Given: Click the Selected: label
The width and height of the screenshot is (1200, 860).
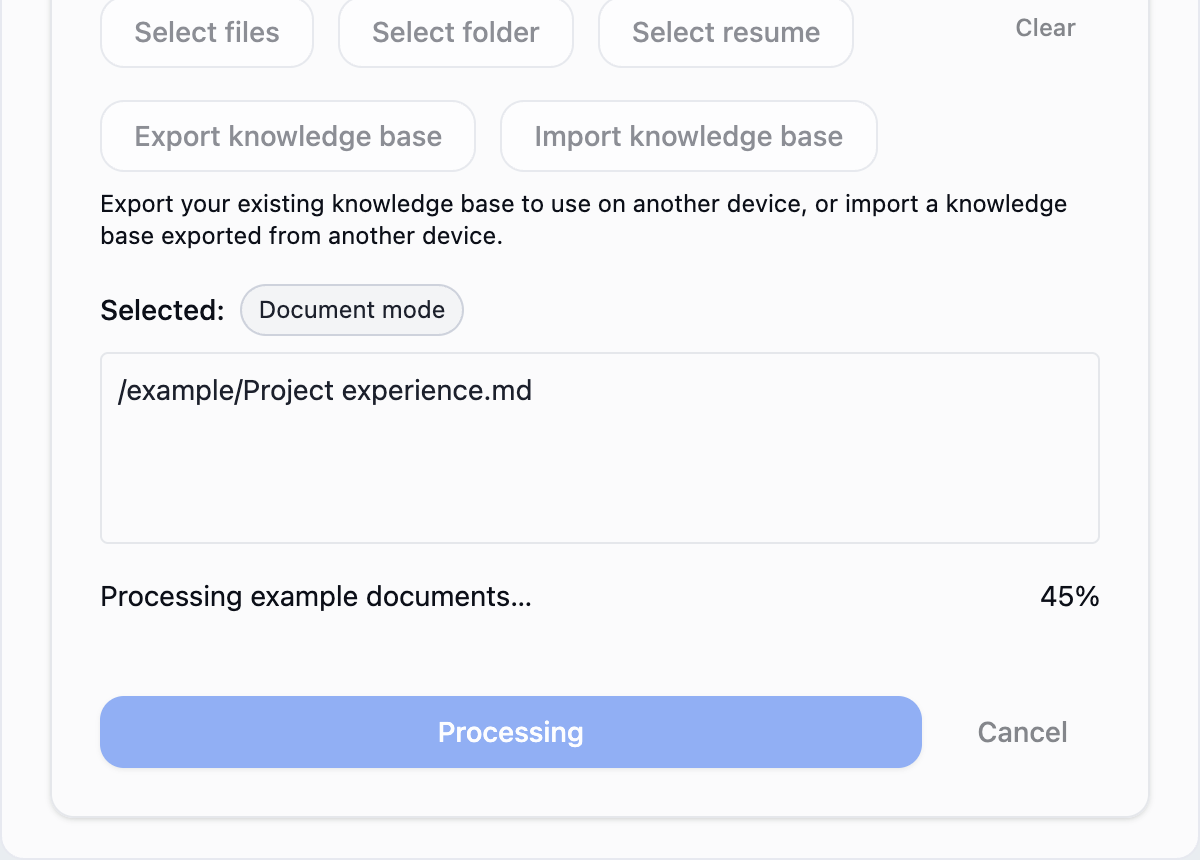Looking at the screenshot, I should point(163,310).
